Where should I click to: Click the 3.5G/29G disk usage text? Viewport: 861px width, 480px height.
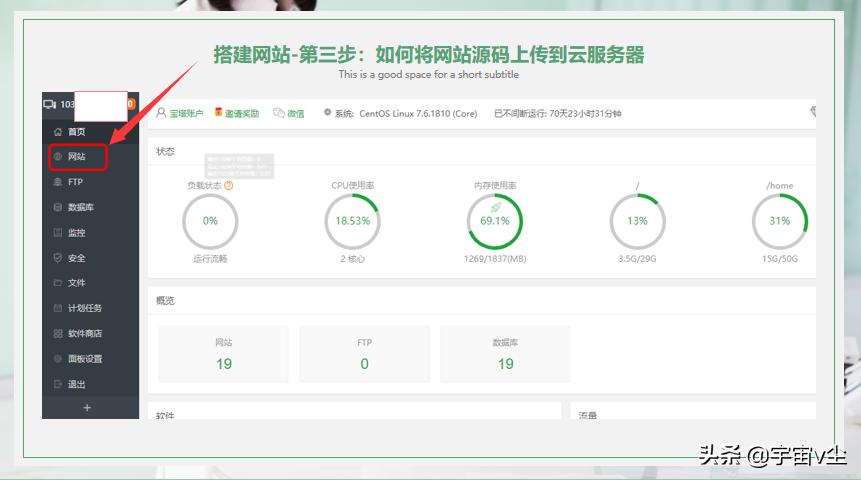click(637, 259)
